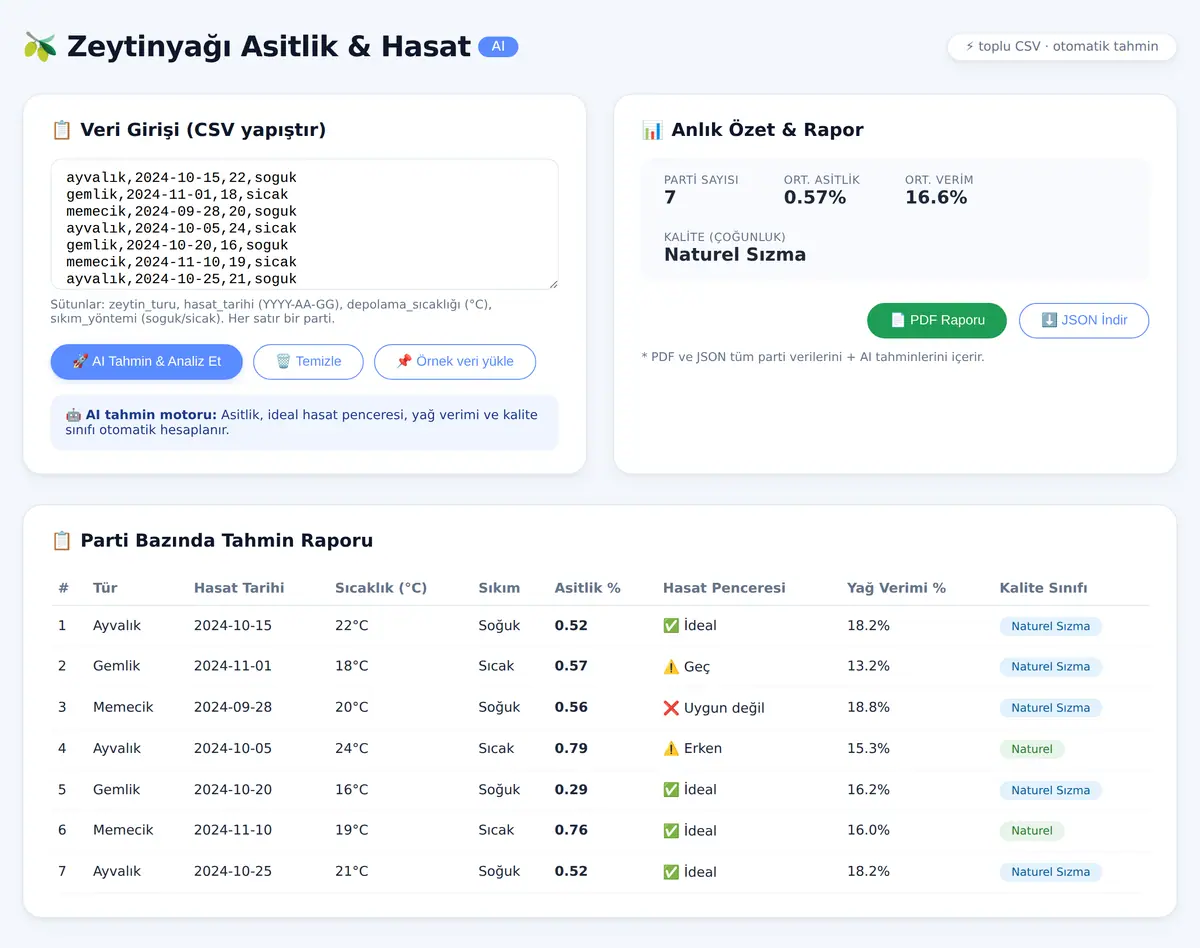Click Naturel Sızma badge in row 2
1200x948 pixels.
1051,667
